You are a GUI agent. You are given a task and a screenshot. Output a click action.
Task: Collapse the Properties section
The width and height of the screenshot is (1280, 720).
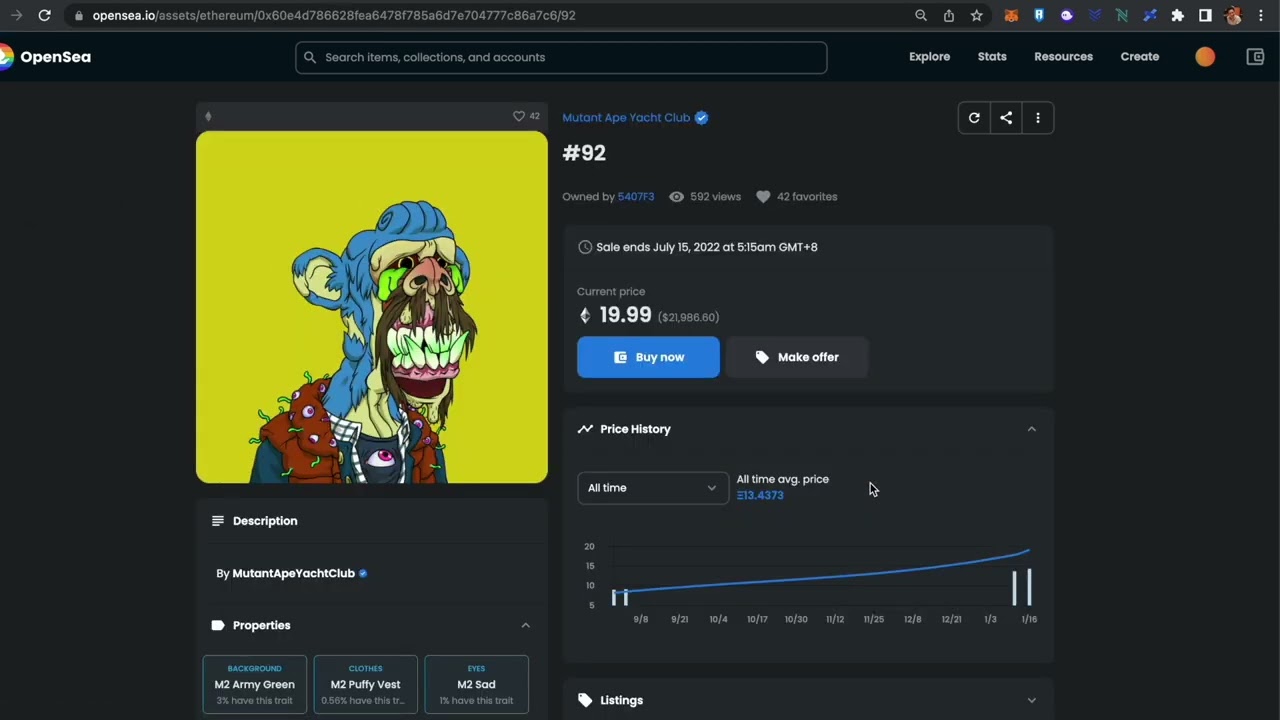525,625
